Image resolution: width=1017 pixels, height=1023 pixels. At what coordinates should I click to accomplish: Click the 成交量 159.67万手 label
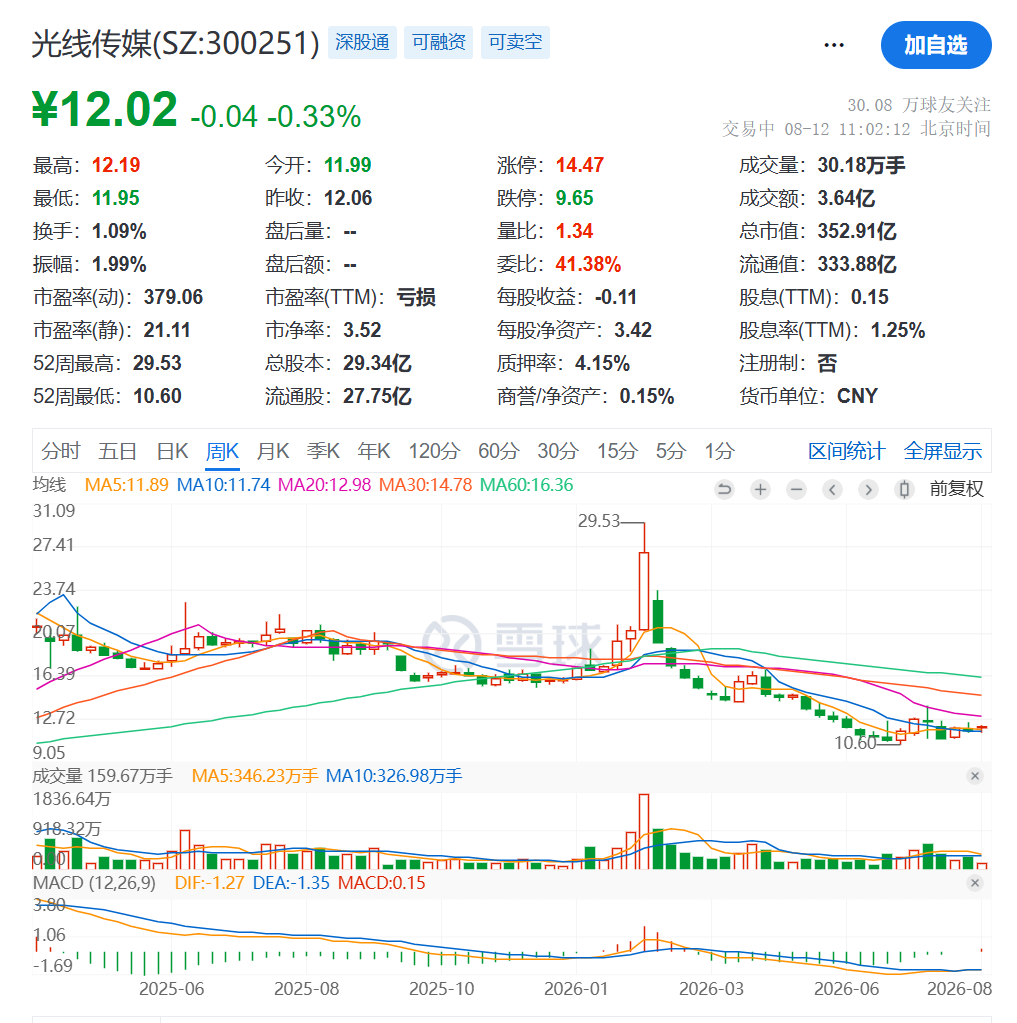tap(102, 776)
